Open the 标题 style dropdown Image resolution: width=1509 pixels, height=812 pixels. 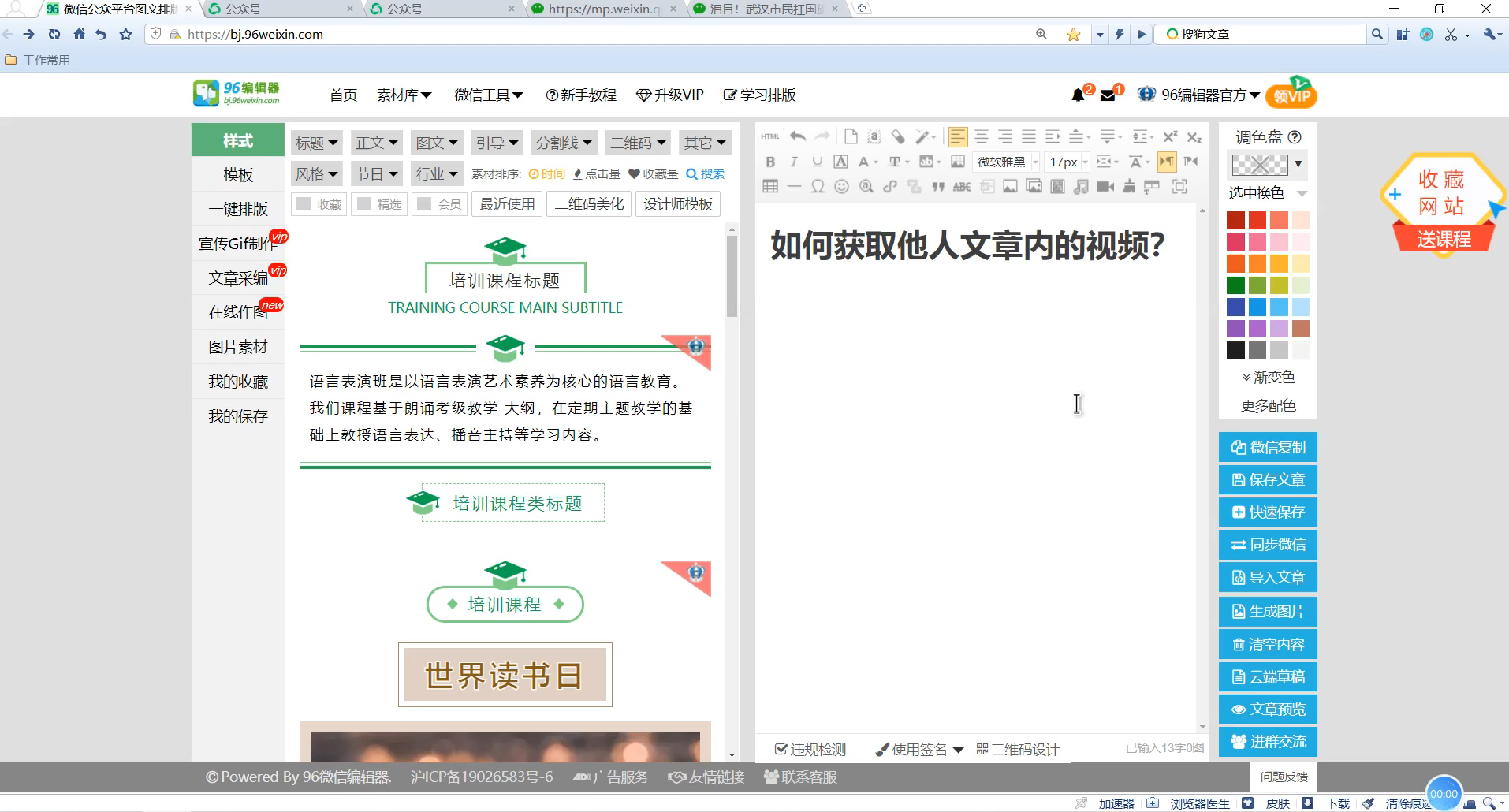316,143
